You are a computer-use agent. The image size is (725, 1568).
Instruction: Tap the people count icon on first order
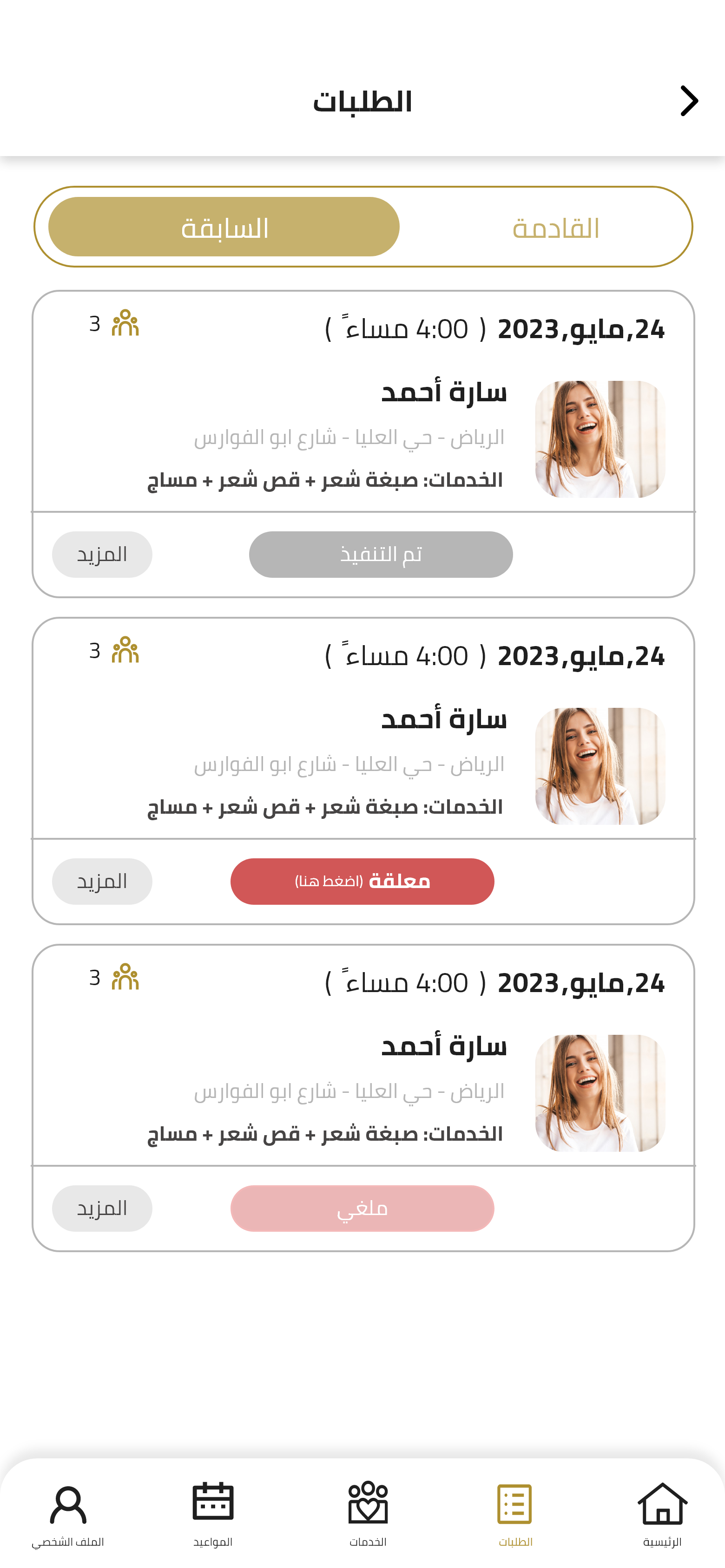[125, 323]
